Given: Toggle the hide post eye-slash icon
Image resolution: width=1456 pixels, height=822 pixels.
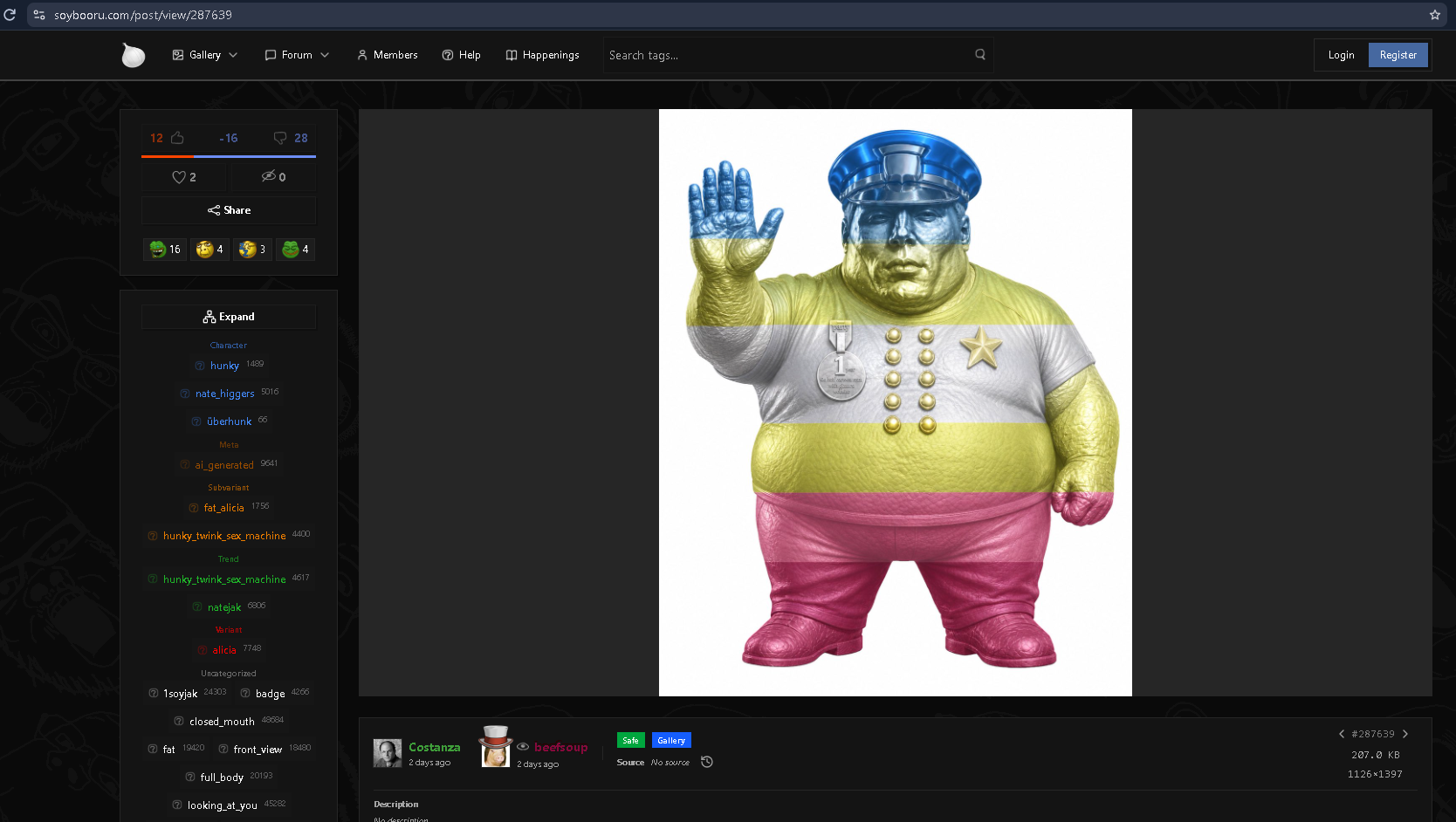Looking at the screenshot, I should coord(268,176).
